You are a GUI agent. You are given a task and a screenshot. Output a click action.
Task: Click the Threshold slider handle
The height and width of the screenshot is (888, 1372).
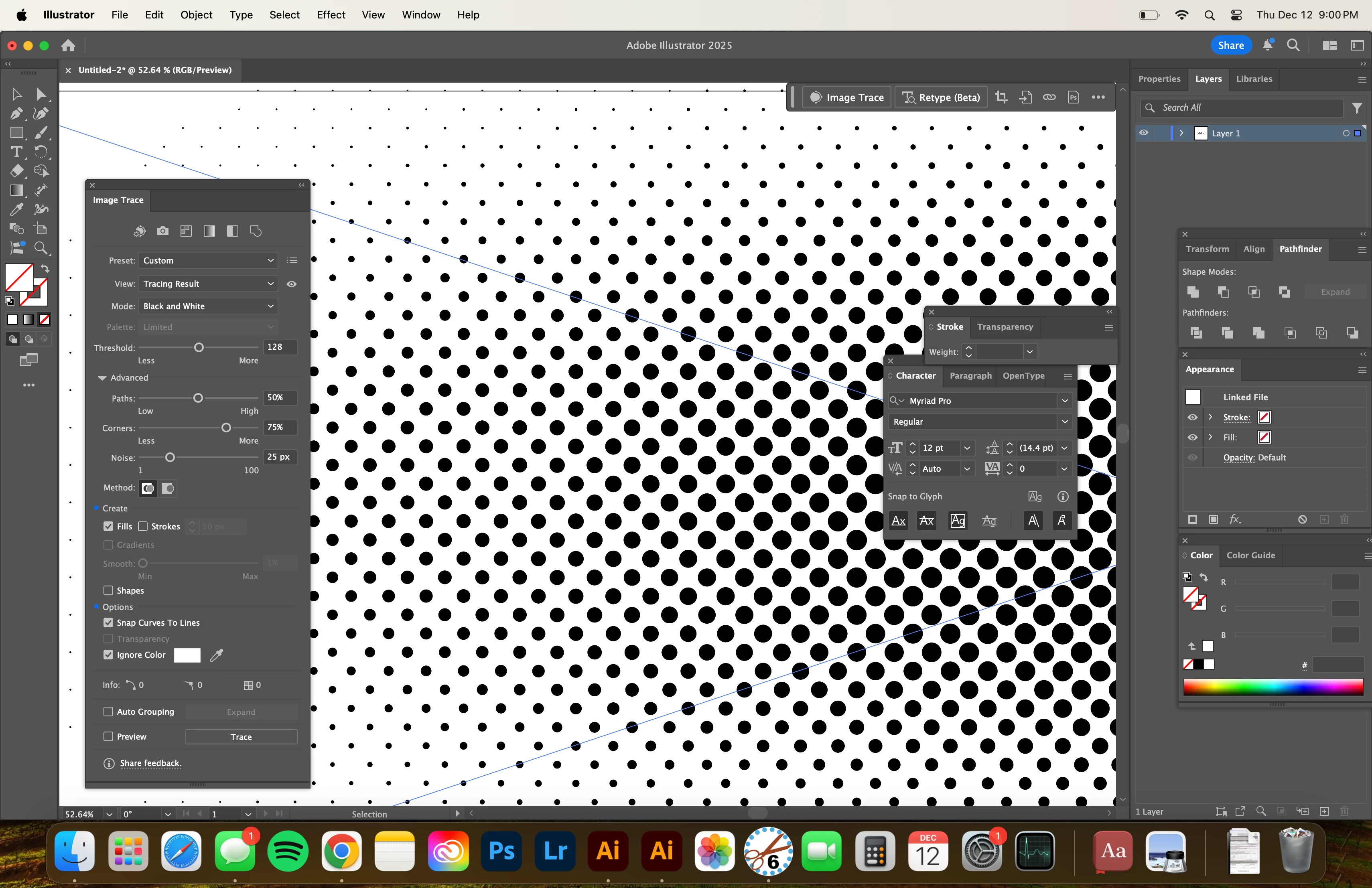(199, 347)
